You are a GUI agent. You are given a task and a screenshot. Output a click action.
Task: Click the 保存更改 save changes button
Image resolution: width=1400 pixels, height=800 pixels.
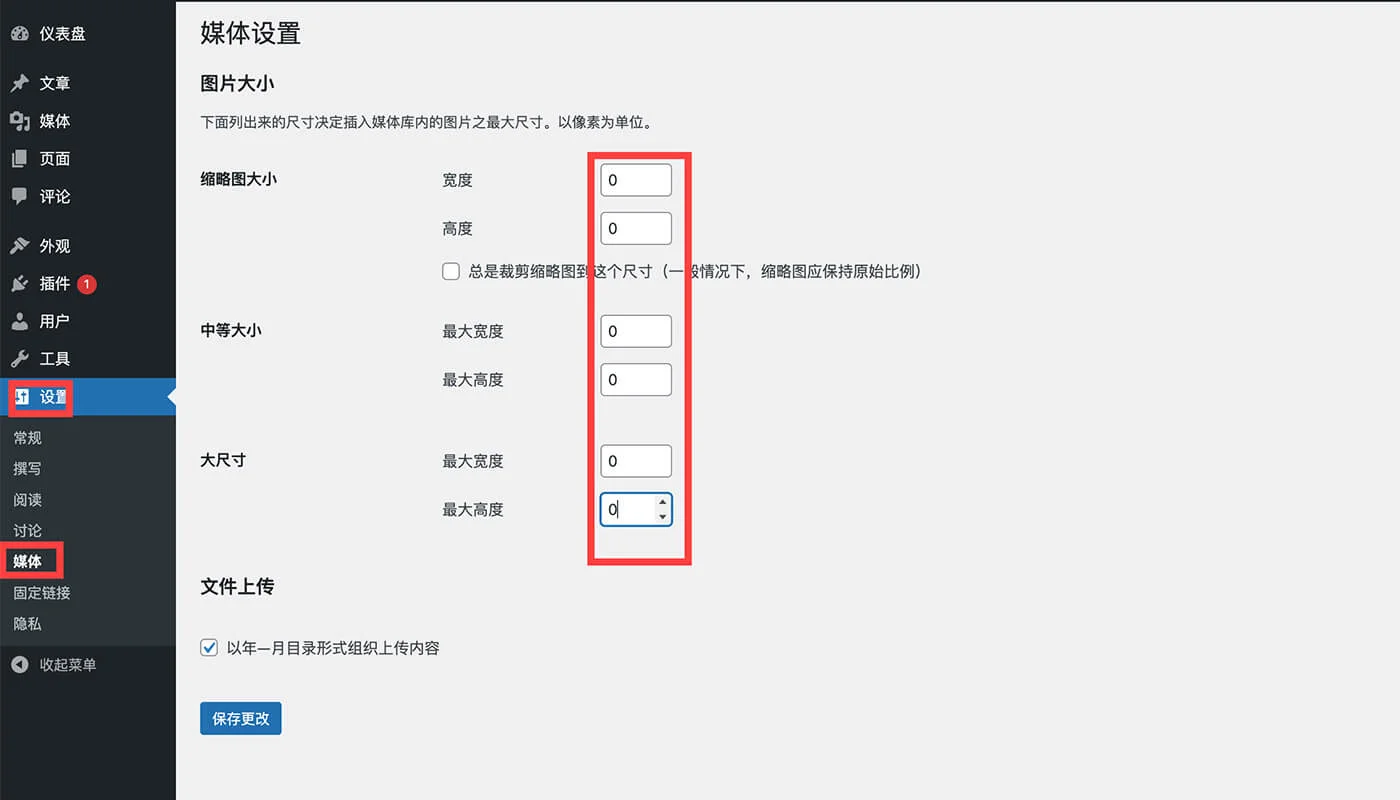coord(240,718)
